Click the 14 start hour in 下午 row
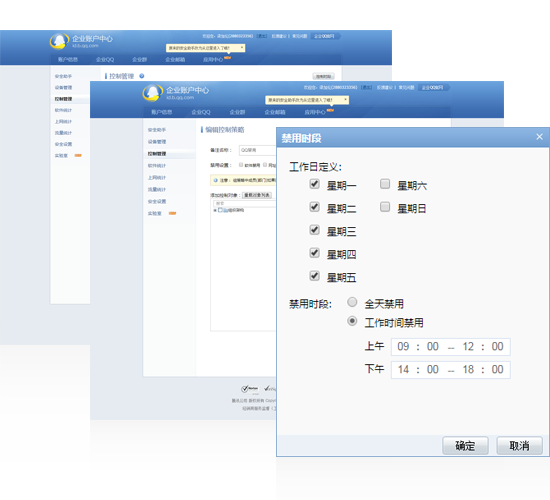This screenshot has height=500, width=550. 403,369
